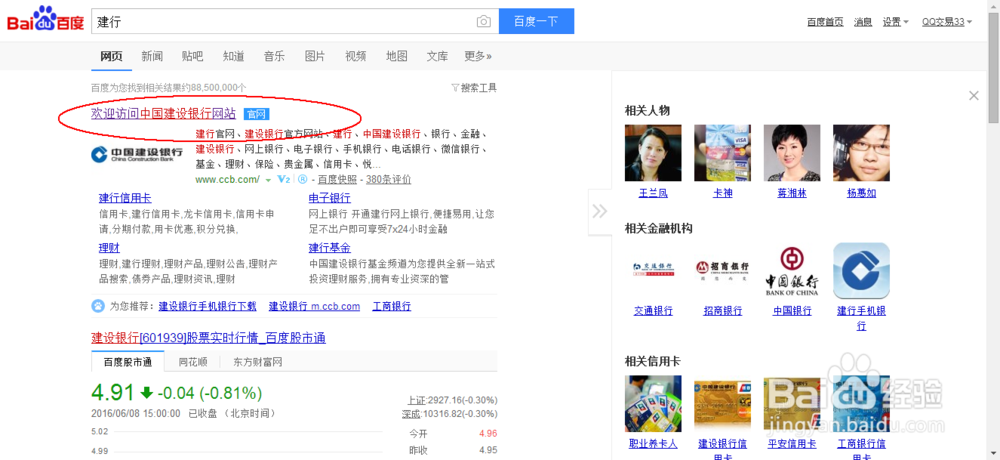Click the 招商银行 logo image
This screenshot has width=1000, height=460.
tap(723, 271)
